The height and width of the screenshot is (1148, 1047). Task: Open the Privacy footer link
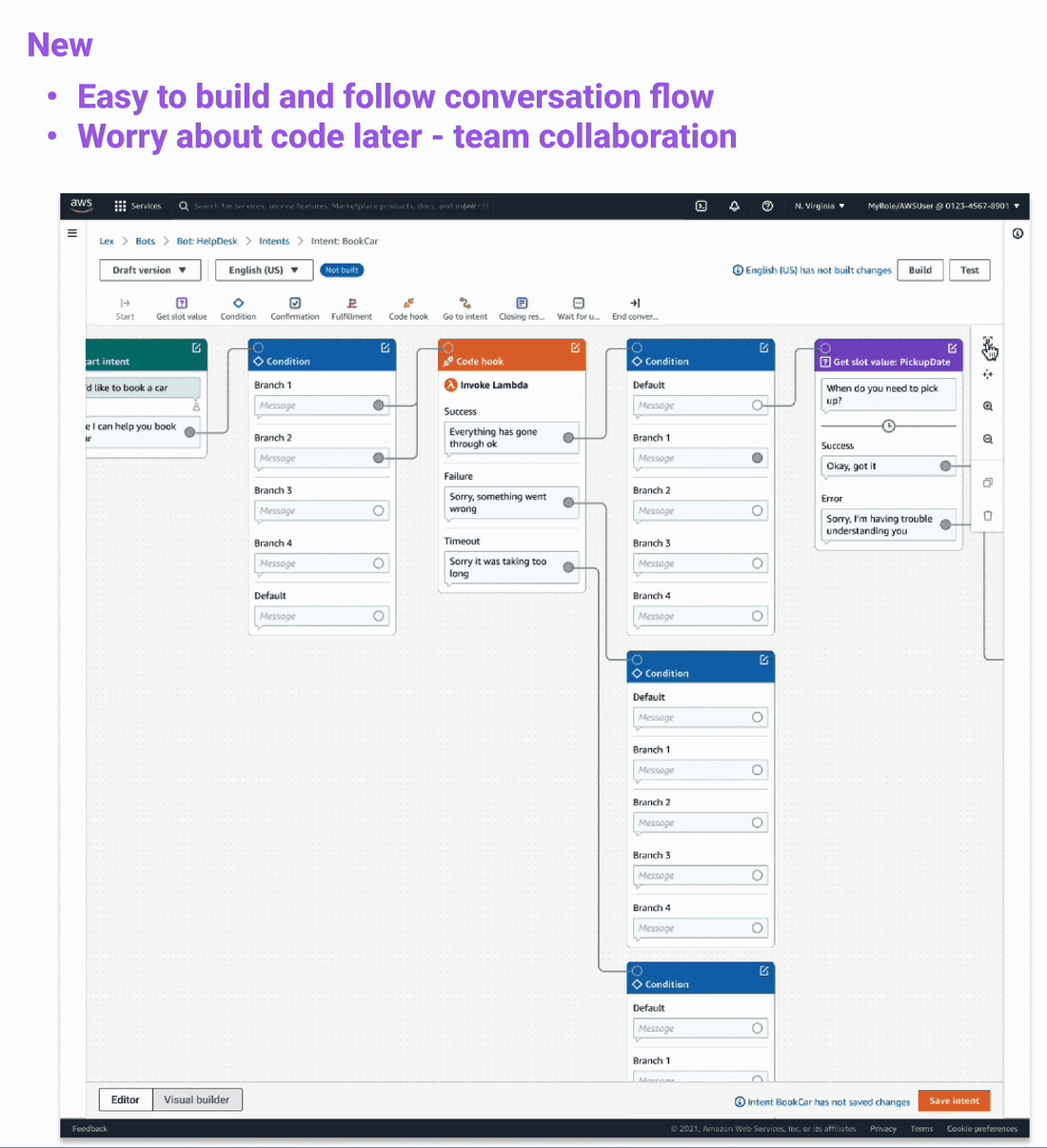[x=883, y=1129]
